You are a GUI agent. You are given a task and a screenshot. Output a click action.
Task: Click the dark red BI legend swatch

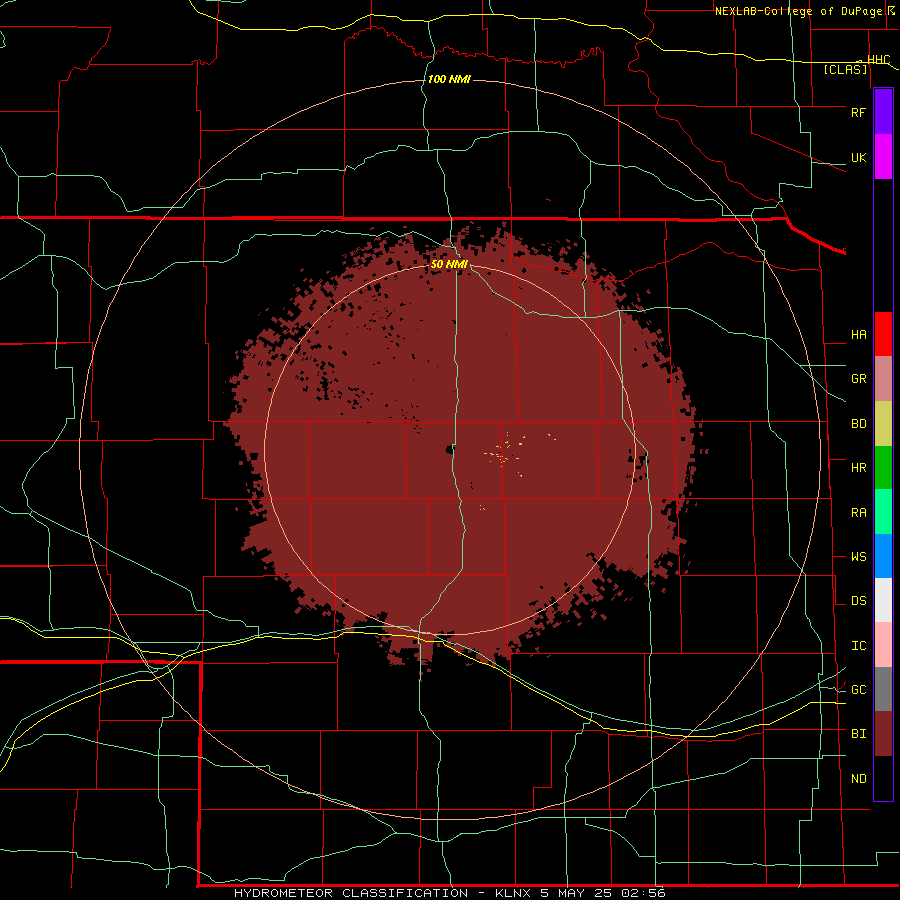tap(883, 734)
